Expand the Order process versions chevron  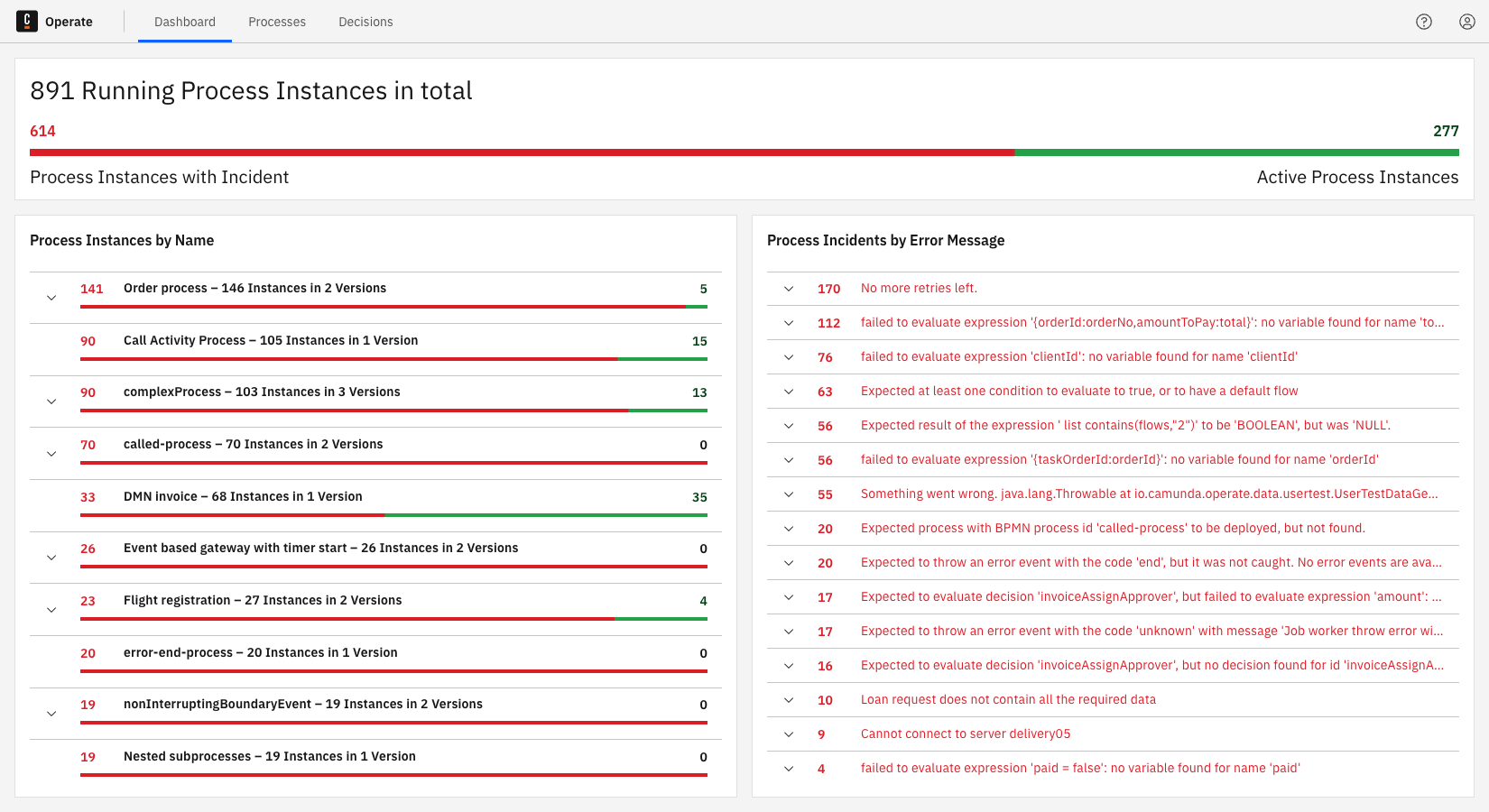click(51, 298)
